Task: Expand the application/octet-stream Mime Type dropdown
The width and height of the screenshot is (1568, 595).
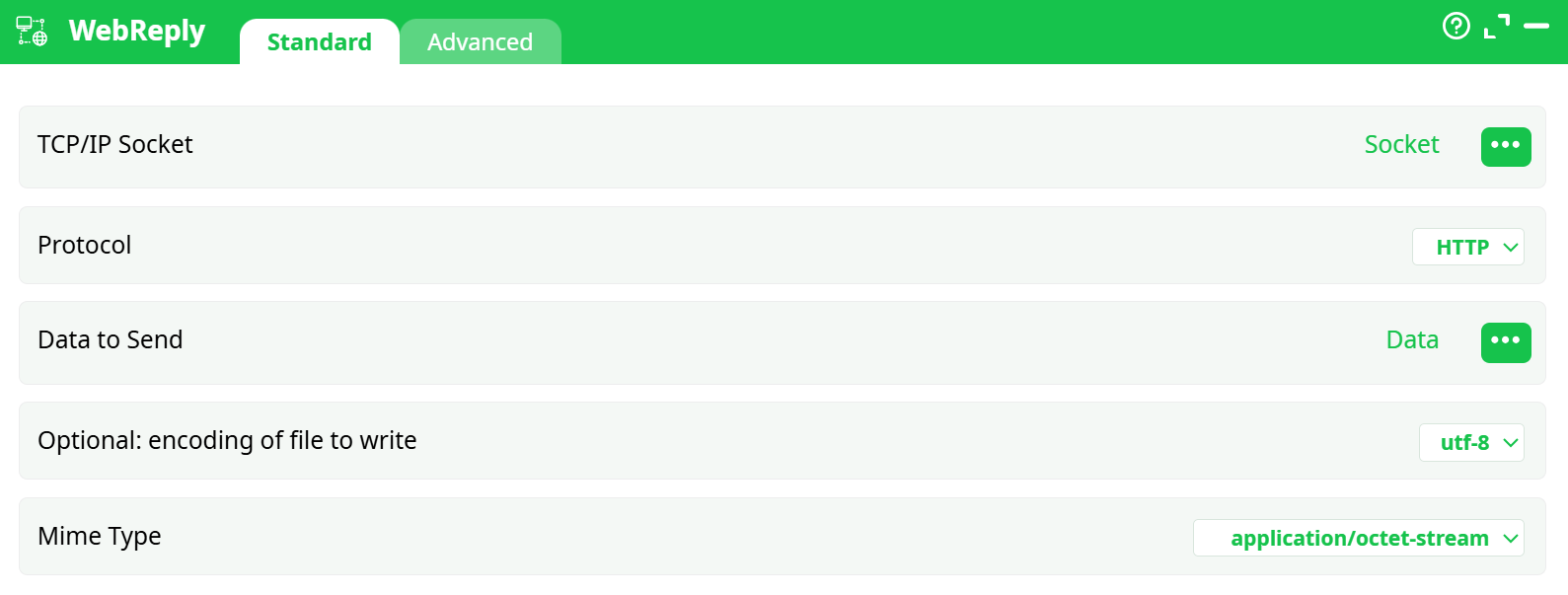Action: pyautogui.click(x=1358, y=538)
